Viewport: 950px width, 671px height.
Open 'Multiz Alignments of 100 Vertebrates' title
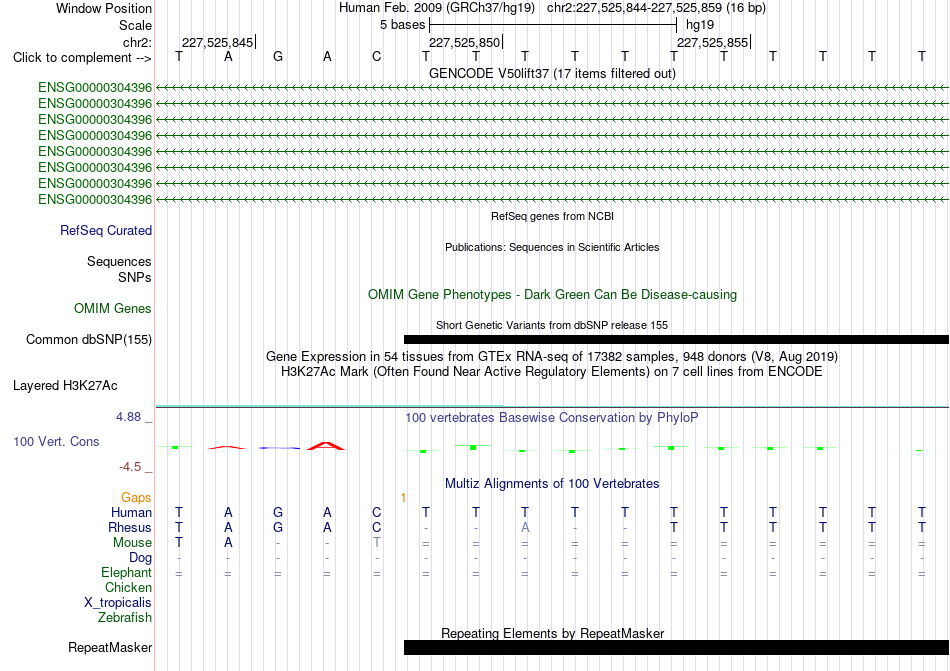click(552, 483)
